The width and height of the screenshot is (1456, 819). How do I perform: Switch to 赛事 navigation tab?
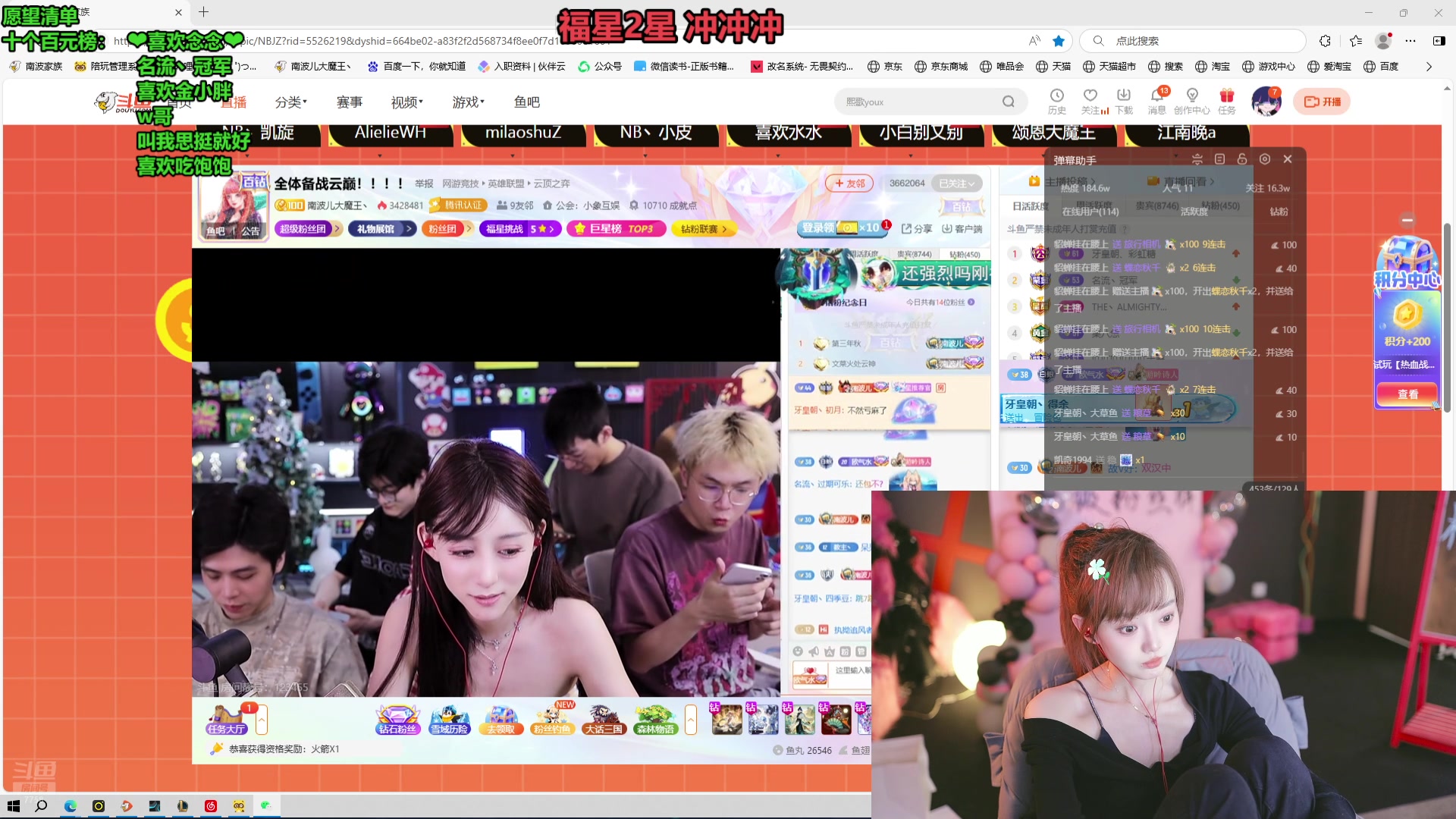(350, 102)
